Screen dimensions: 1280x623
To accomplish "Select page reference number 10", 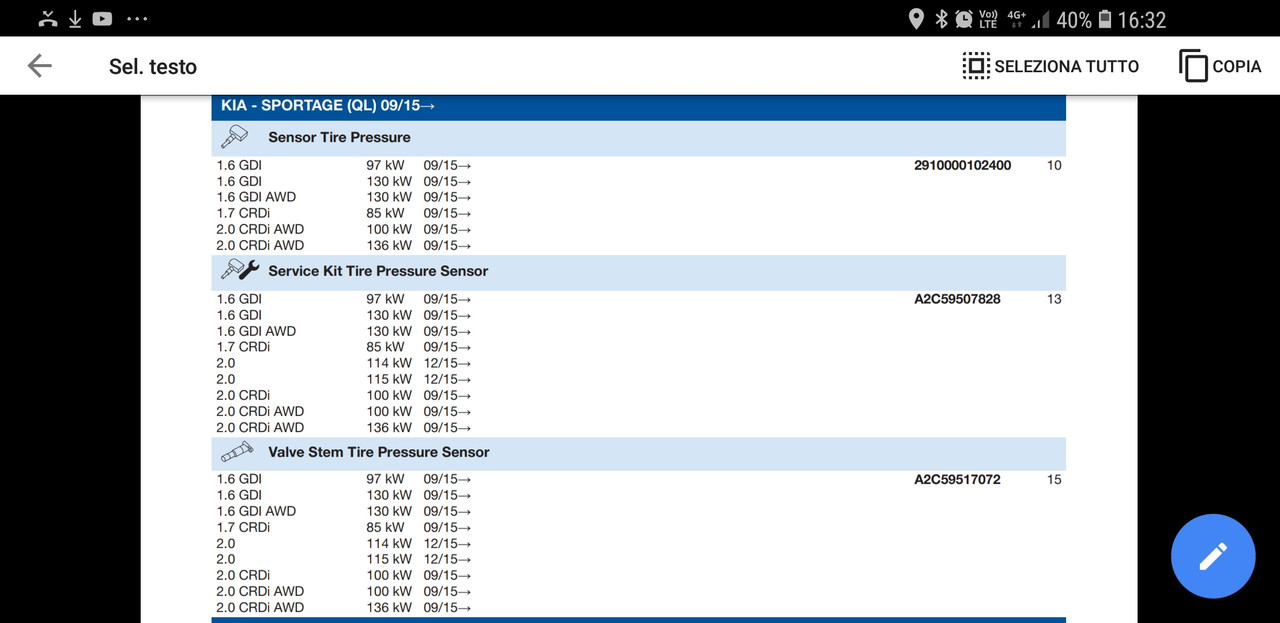I will (1054, 165).
